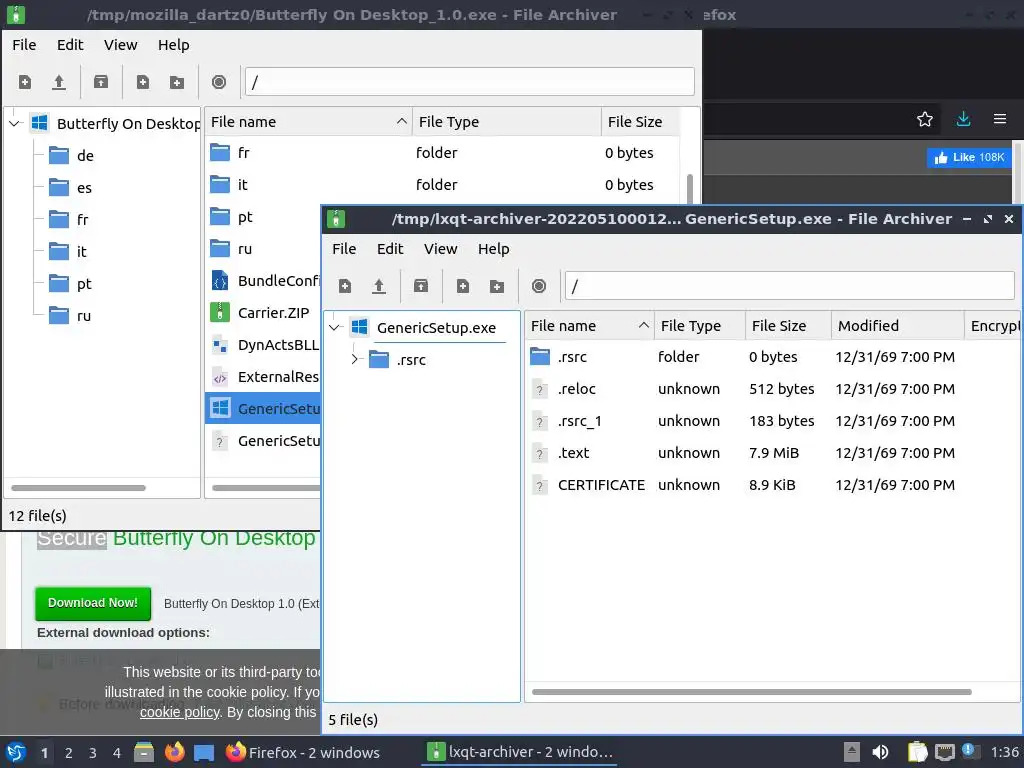
Task: Select the es folder in Butterfly tree
Action: (x=84, y=187)
